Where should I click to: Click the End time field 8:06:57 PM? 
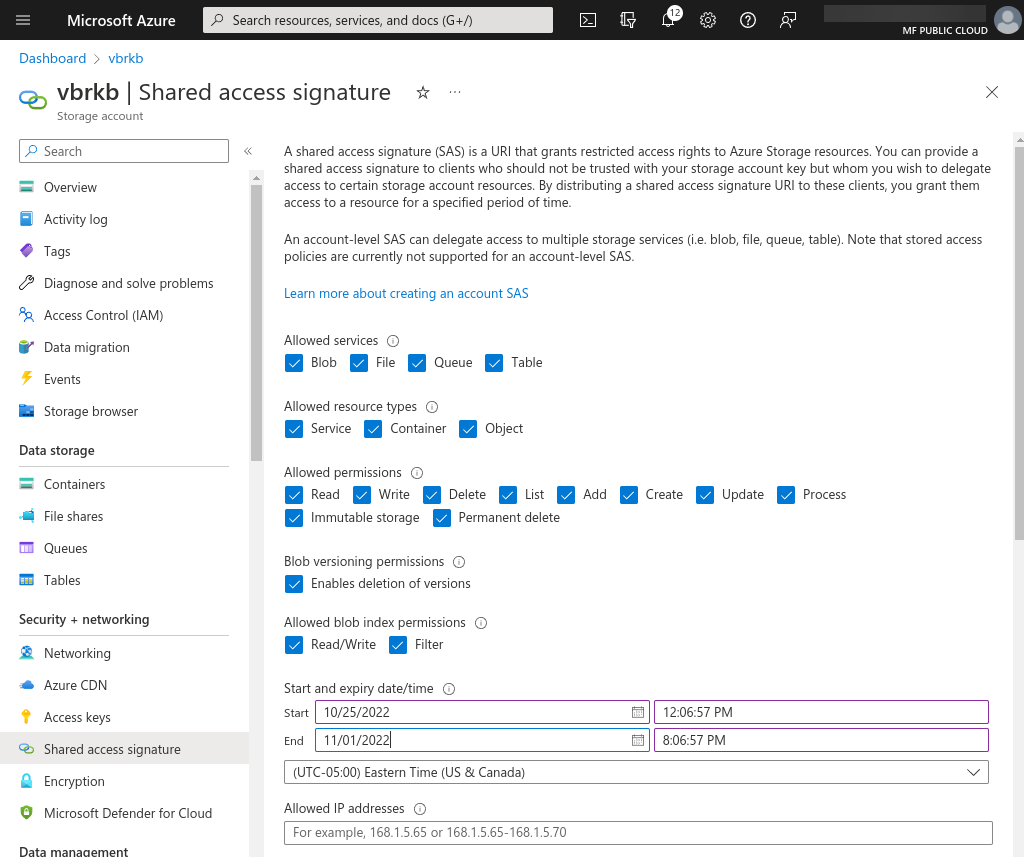822,741
